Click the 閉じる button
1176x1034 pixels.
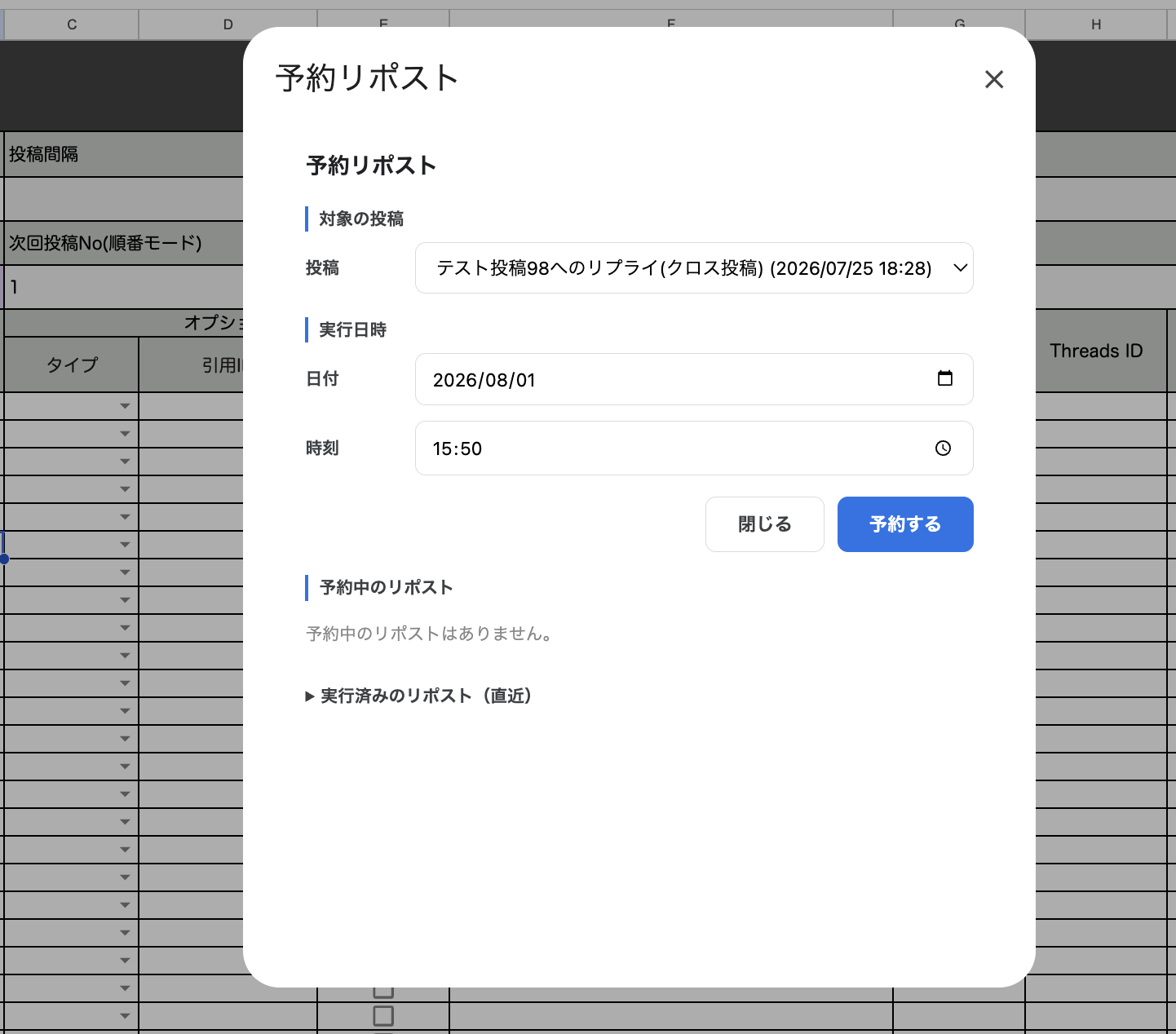764,524
